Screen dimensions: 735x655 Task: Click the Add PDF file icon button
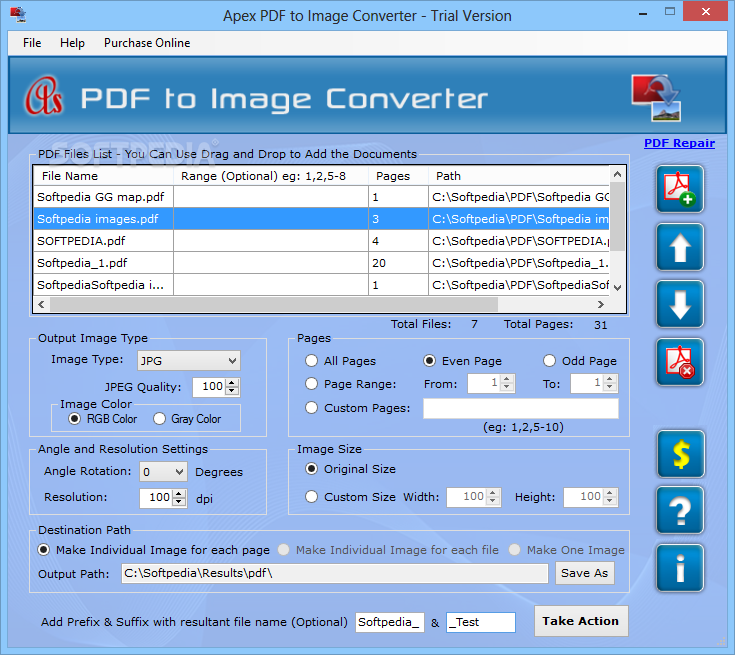point(680,189)
